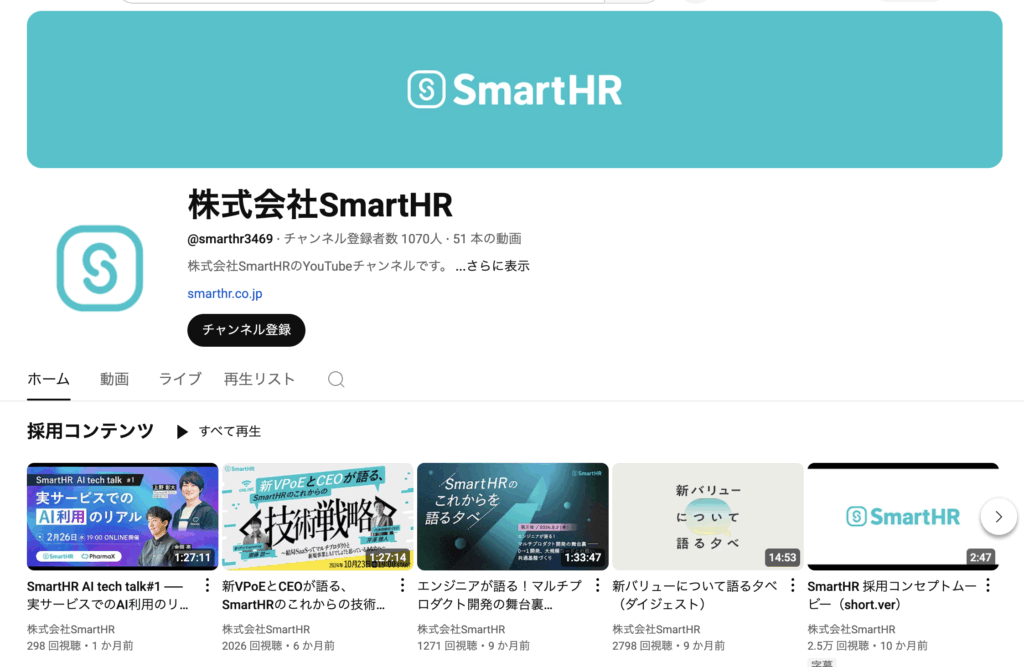Open the 採用コンテンツ section heading
The image size is (1024, 667).
pos(90,431)
